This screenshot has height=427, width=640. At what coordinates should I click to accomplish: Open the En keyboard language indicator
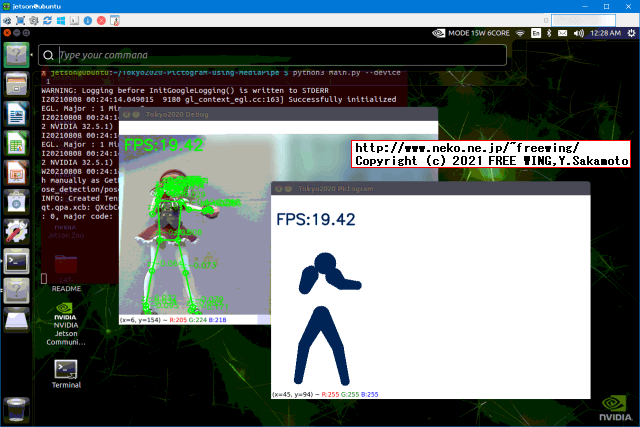pos(536,33)
